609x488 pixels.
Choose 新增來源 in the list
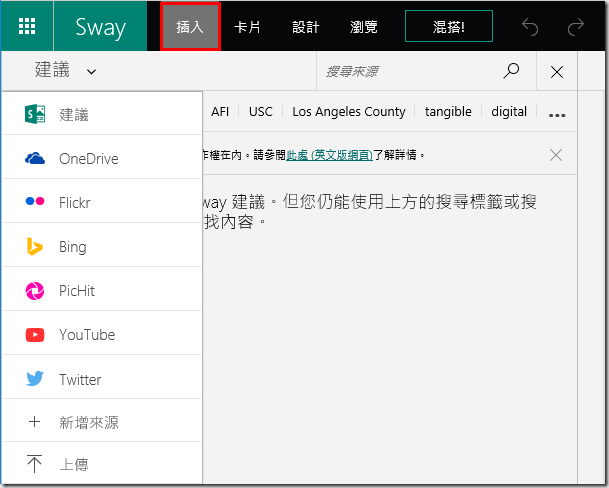coord(102,420)
